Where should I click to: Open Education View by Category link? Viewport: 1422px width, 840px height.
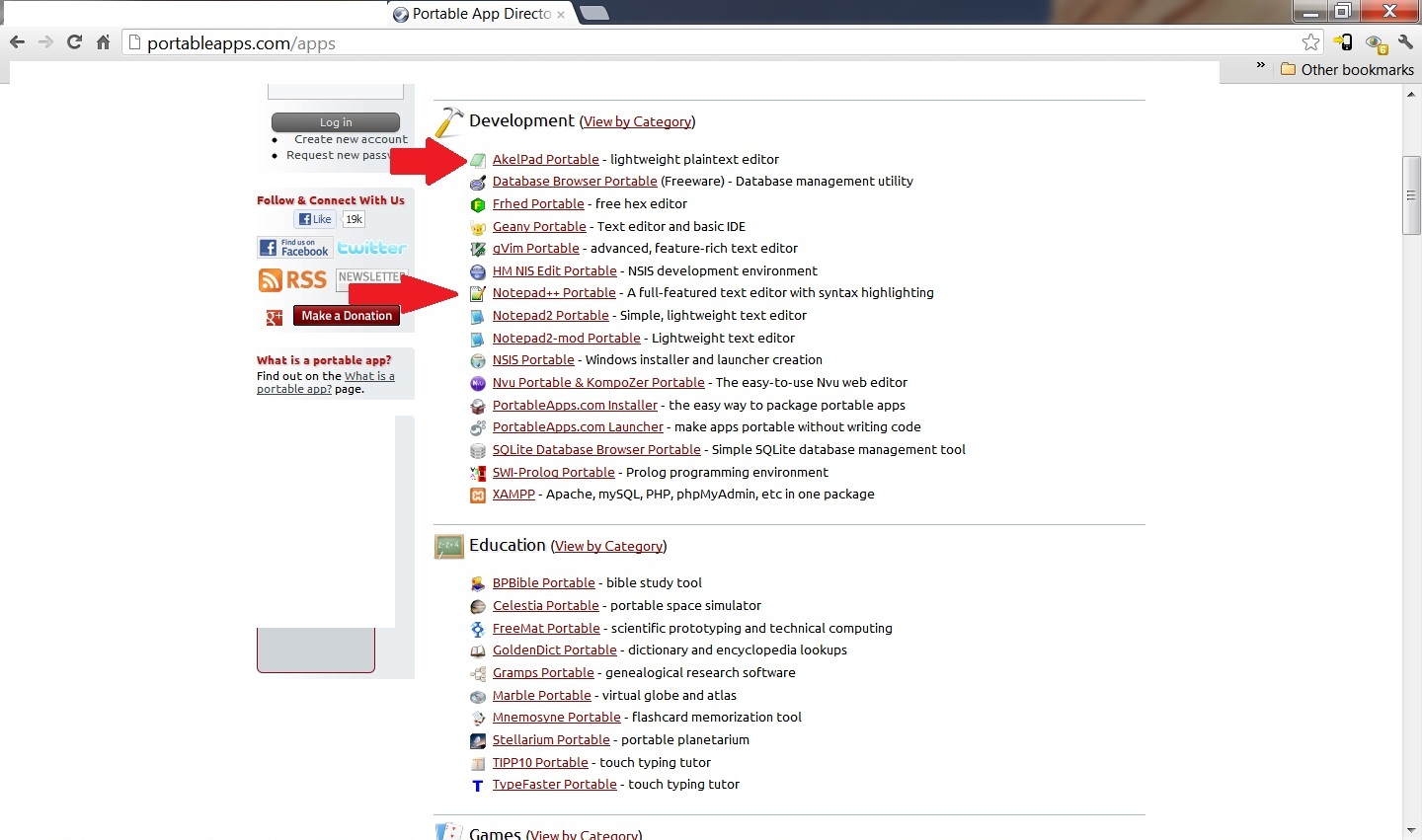pos(608,547)
